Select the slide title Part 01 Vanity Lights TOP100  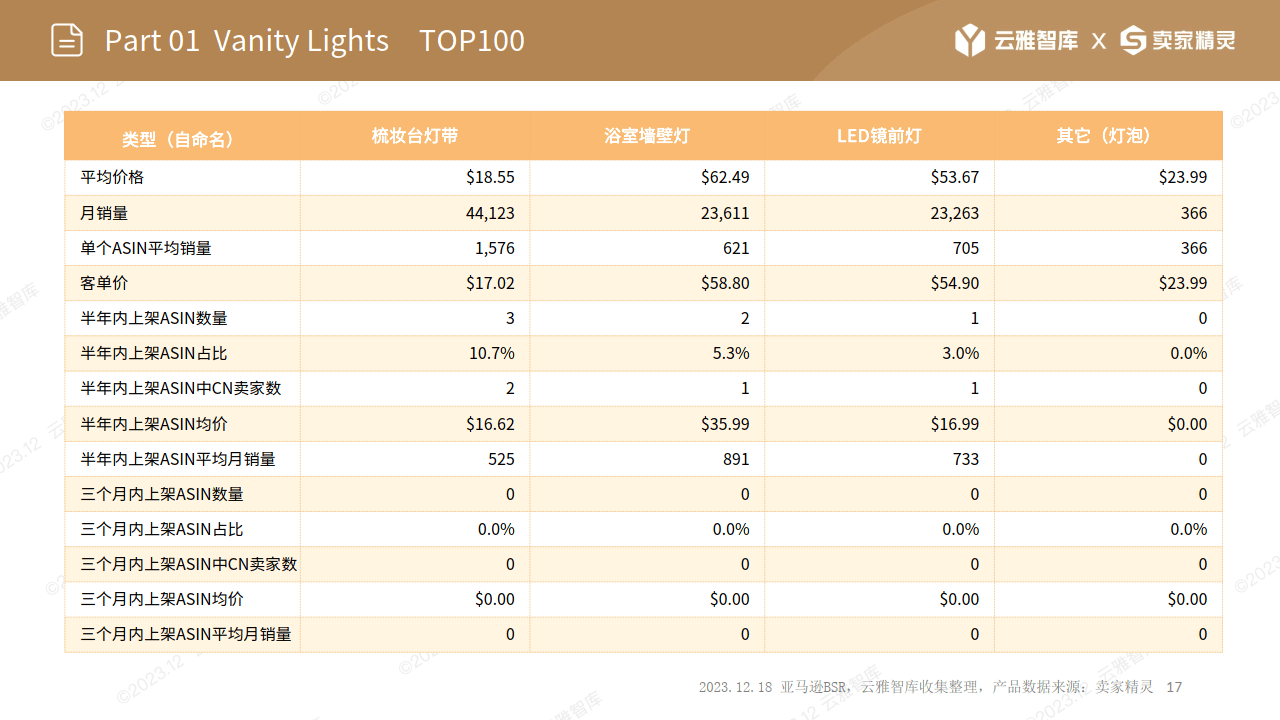(x=315, y=41)
